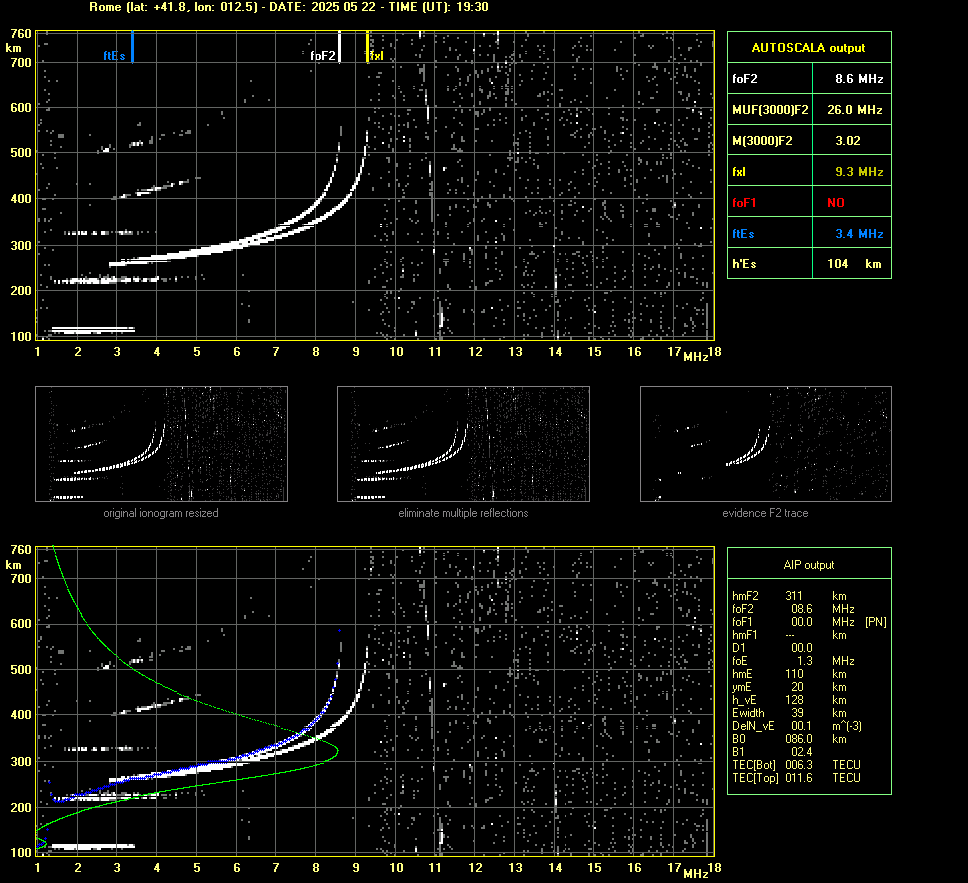Click the ftEs label in top ionogram
Screen dimensions: 968x883
[x=114, y=56]
